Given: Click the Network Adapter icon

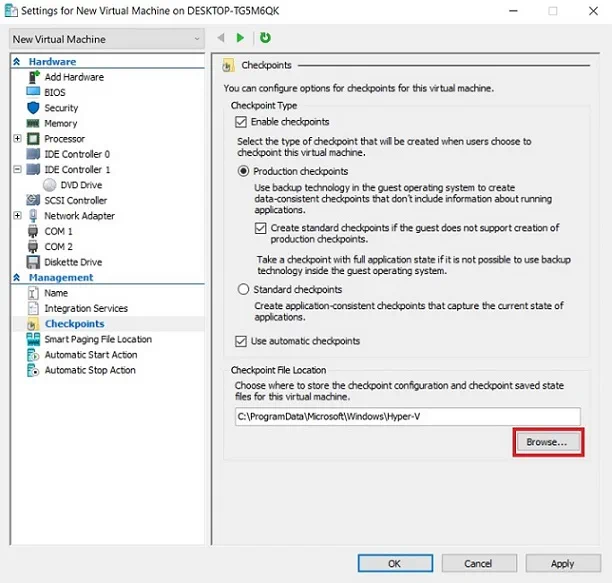Looking at the screenshot, I should click(x=33, y=216).
